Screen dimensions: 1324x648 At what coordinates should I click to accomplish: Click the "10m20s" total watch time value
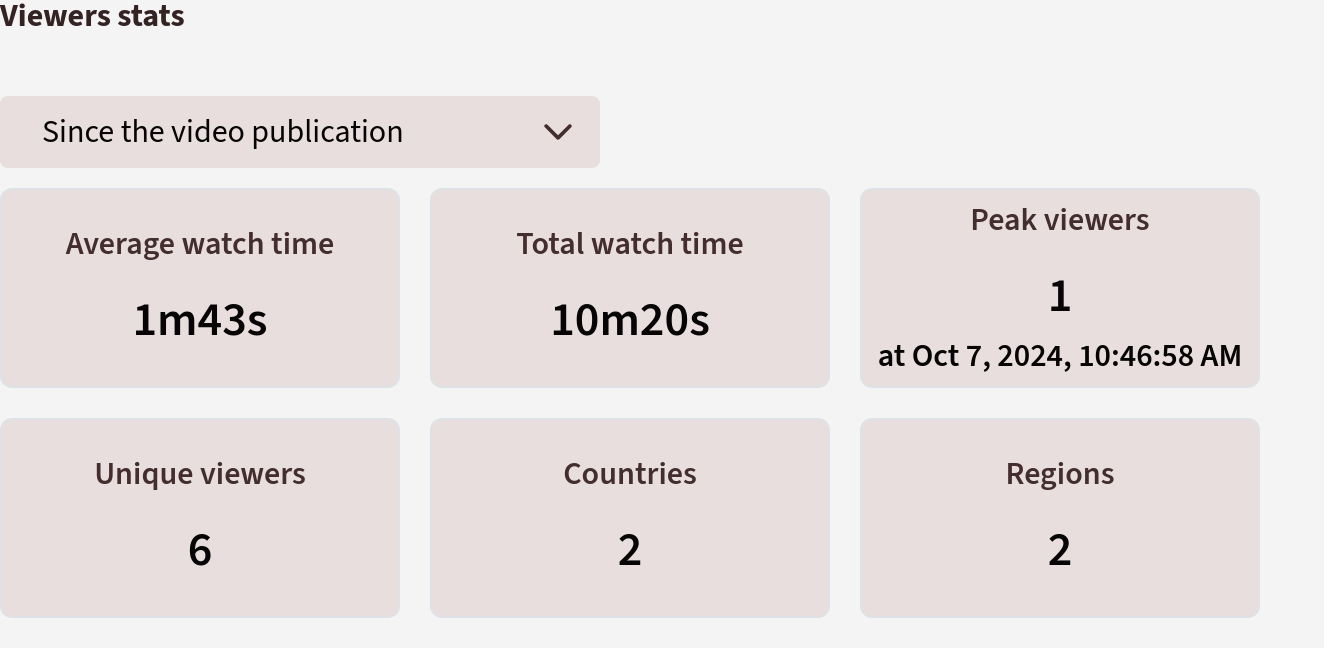(630, 320)
